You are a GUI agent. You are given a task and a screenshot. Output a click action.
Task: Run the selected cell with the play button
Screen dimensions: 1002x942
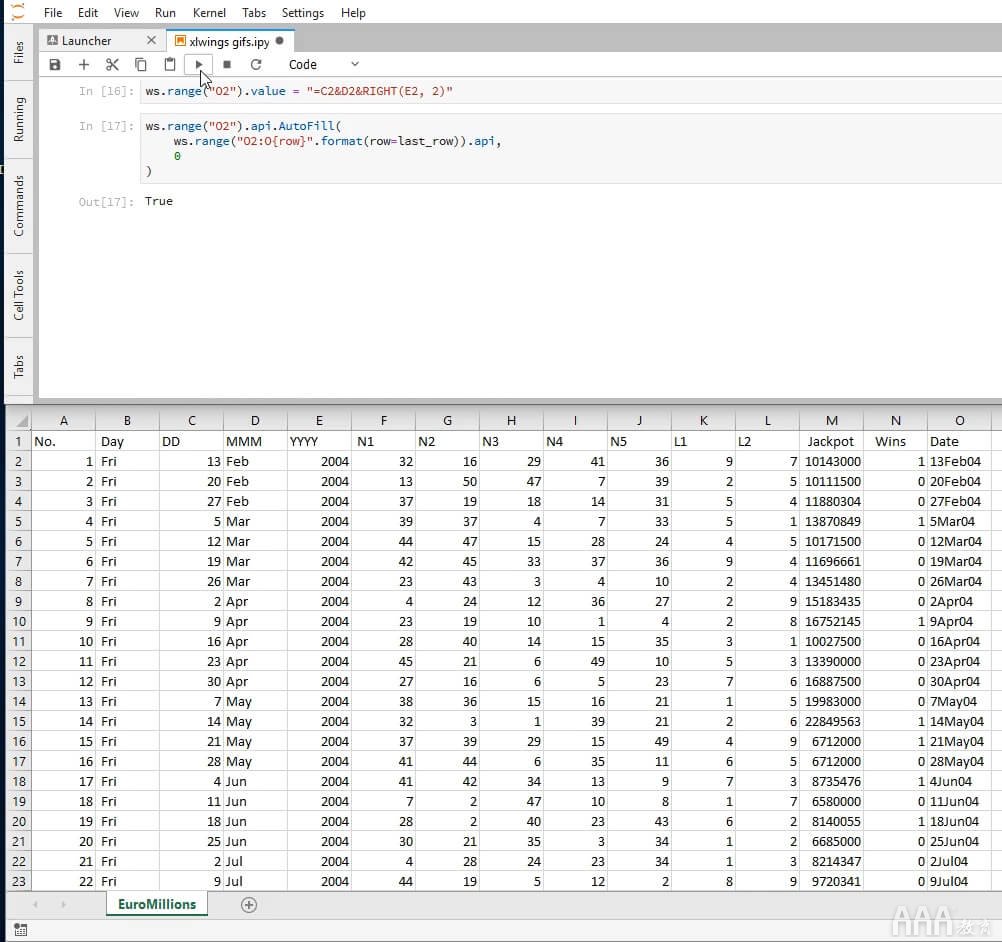click(x=199, y=65)
